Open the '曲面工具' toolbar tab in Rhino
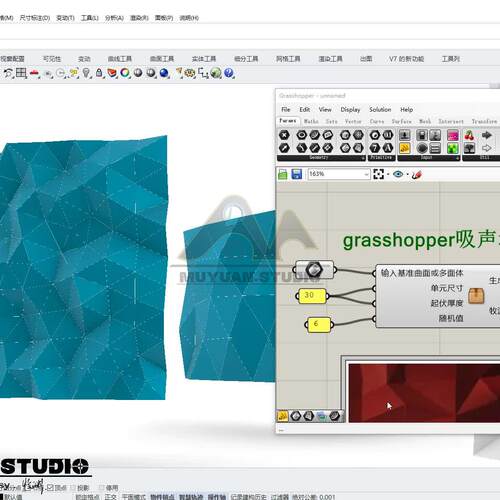500x500 pixels. (x=162, y=59)
